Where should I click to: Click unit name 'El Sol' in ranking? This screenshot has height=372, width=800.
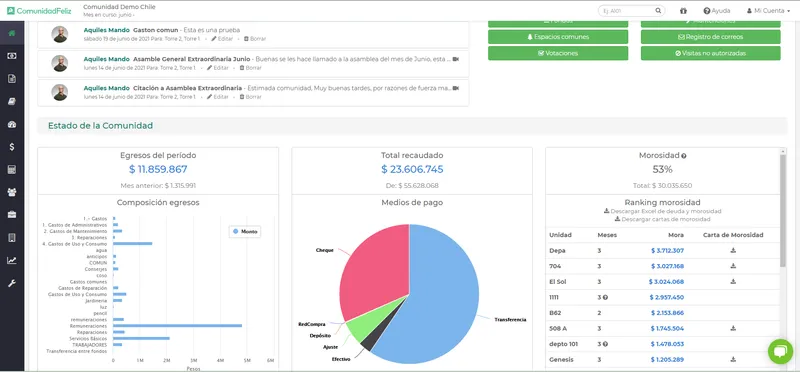point(557,282)
